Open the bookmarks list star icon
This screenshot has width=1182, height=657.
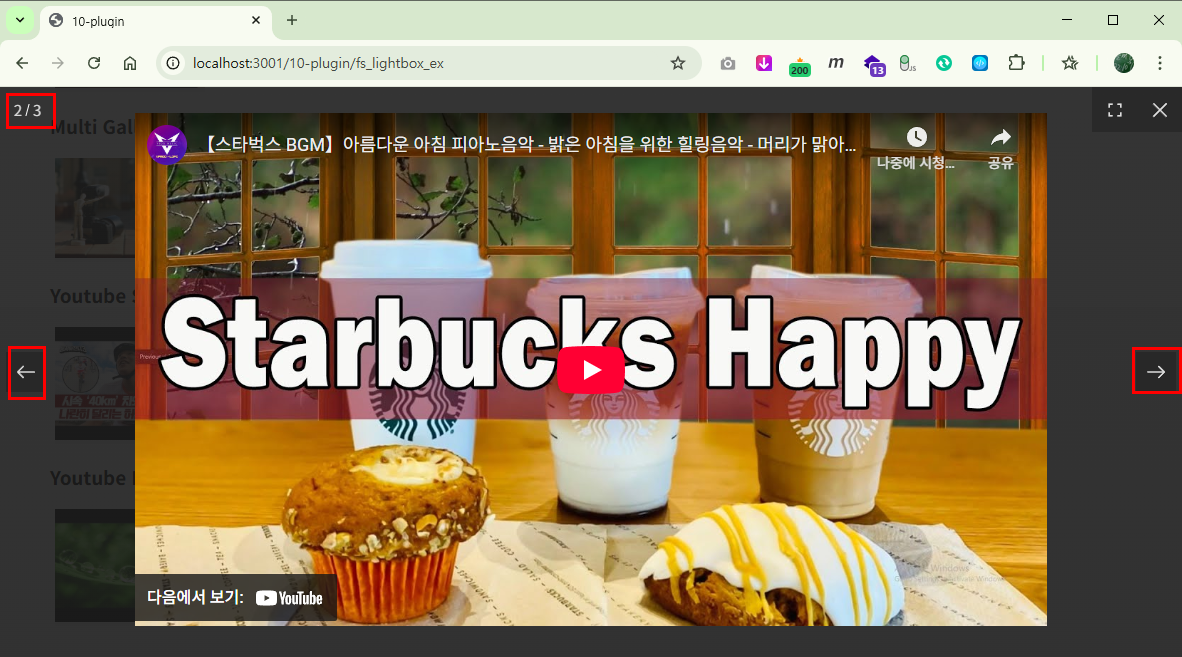pos(1070,63)
